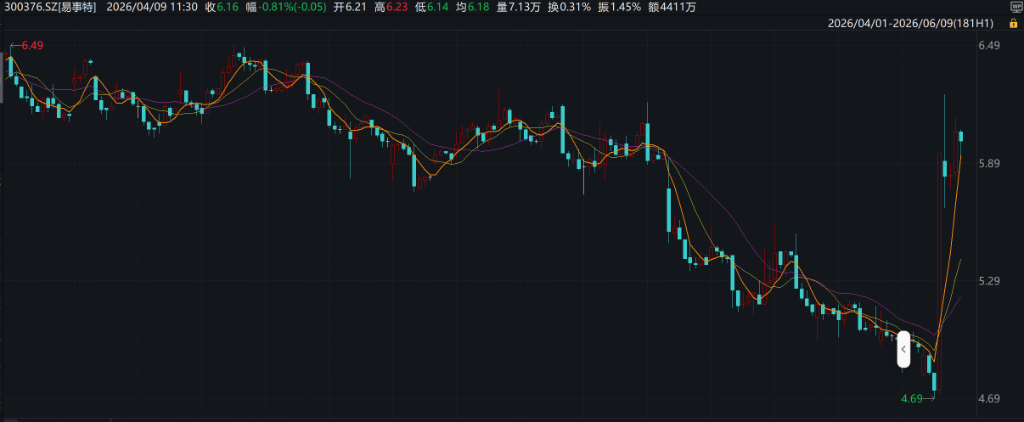Click the amount value 额4411万
1024x422 pixels.
point(674,7)
